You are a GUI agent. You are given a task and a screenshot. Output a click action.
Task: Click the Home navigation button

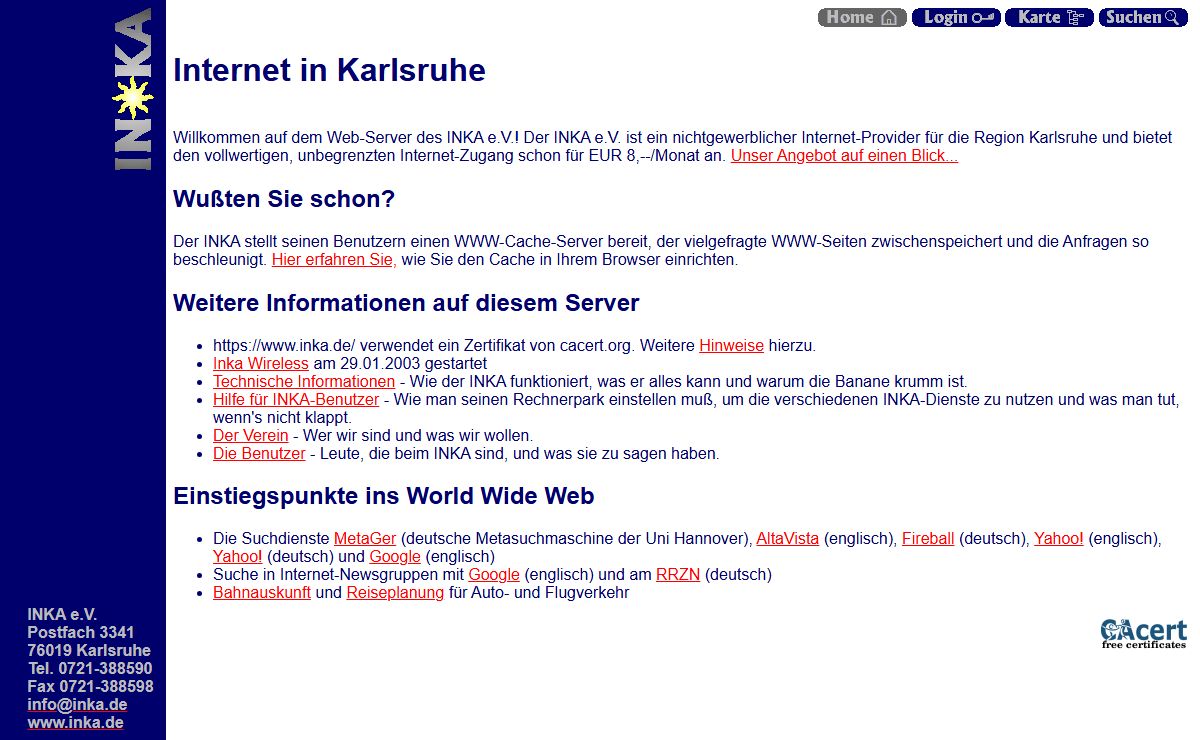click(862, 17)
